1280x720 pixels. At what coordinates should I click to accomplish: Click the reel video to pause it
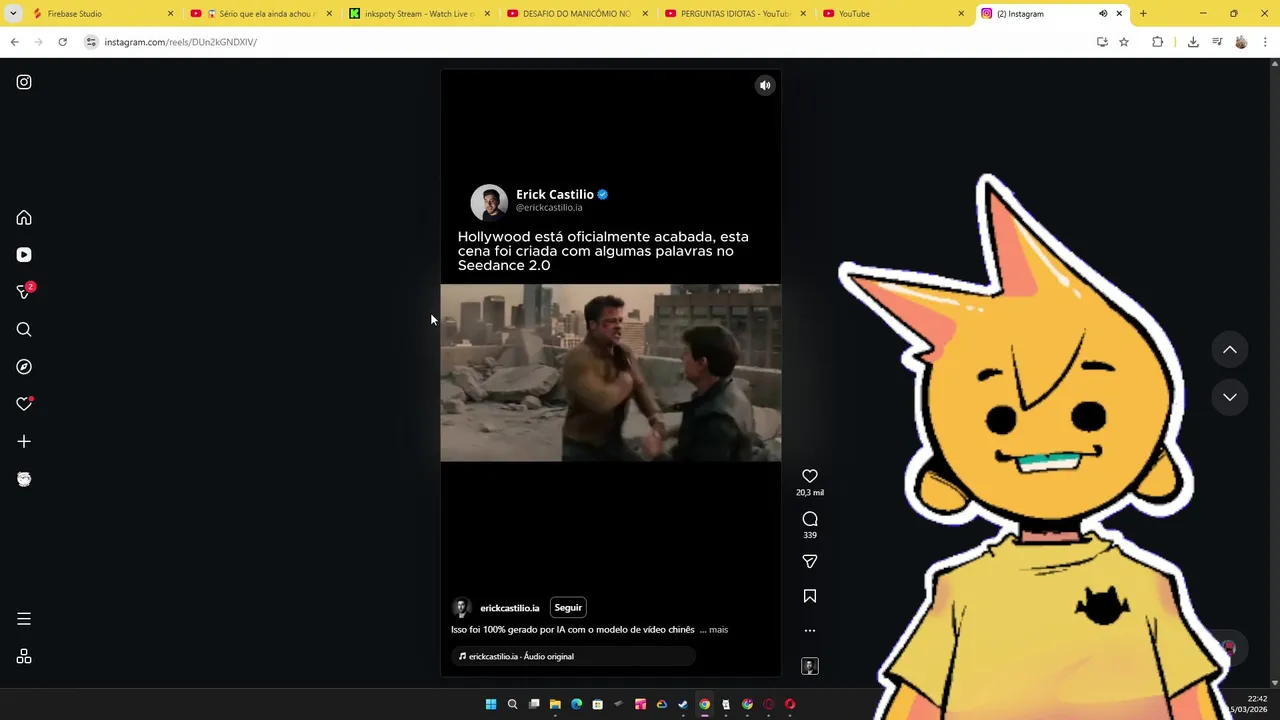click(611, 373)
